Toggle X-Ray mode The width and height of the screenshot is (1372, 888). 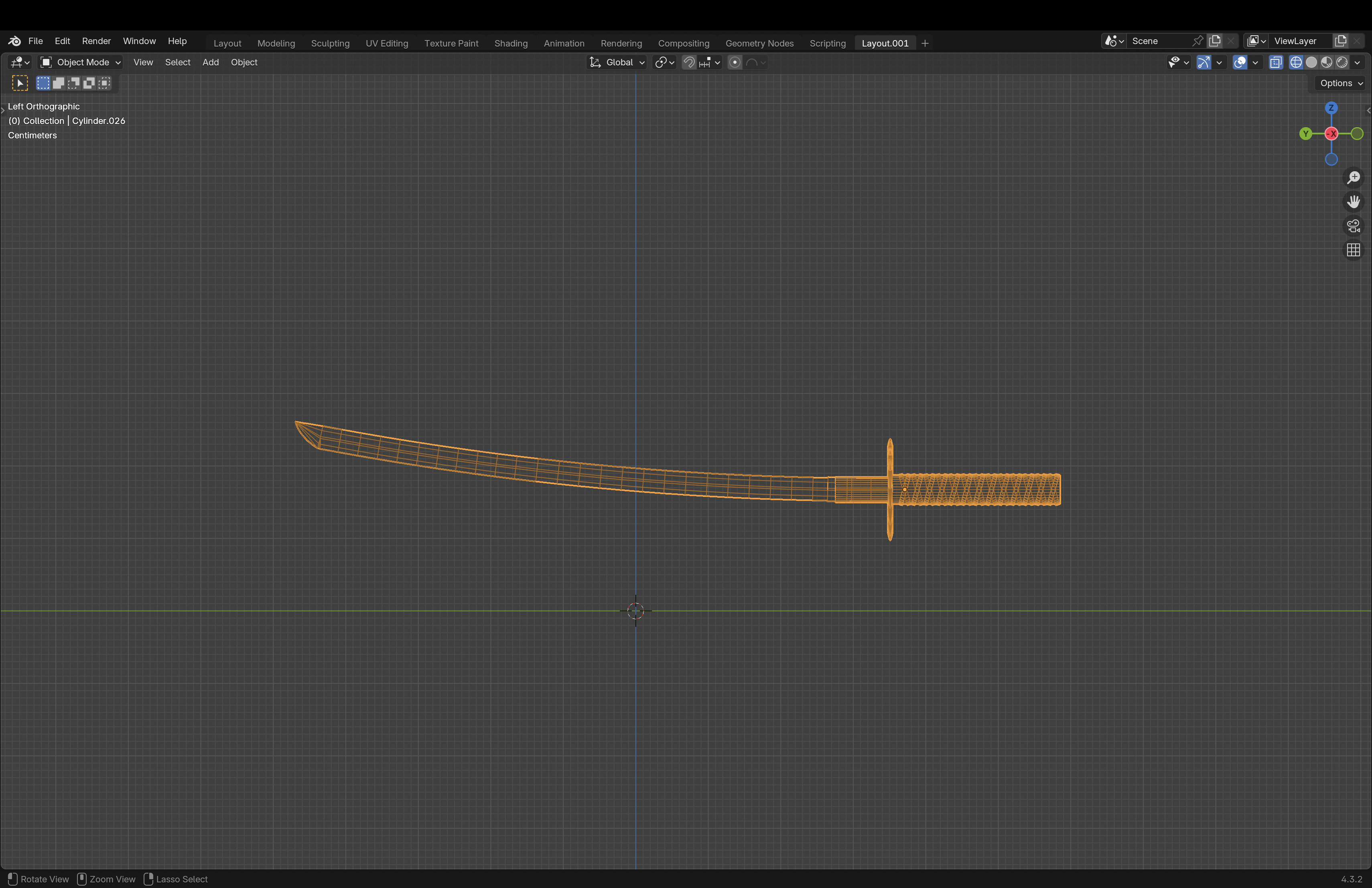click(x=1276, y=62)
